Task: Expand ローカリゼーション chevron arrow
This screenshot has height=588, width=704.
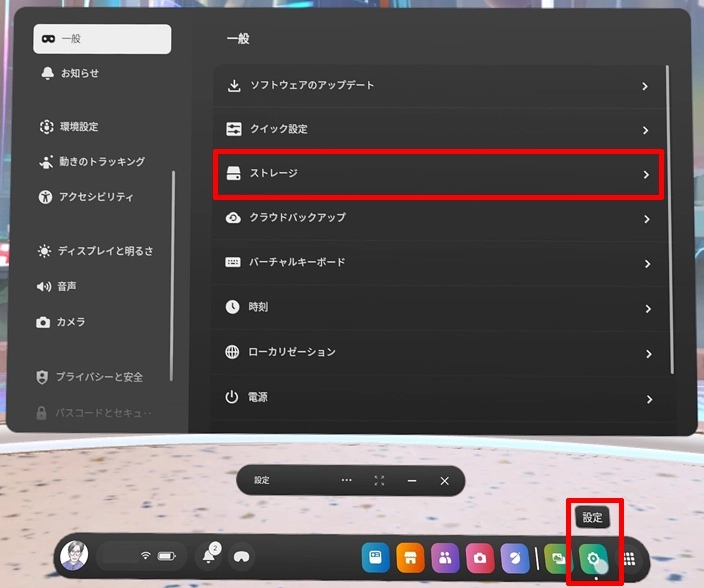Action: click(x=648, y=354)
